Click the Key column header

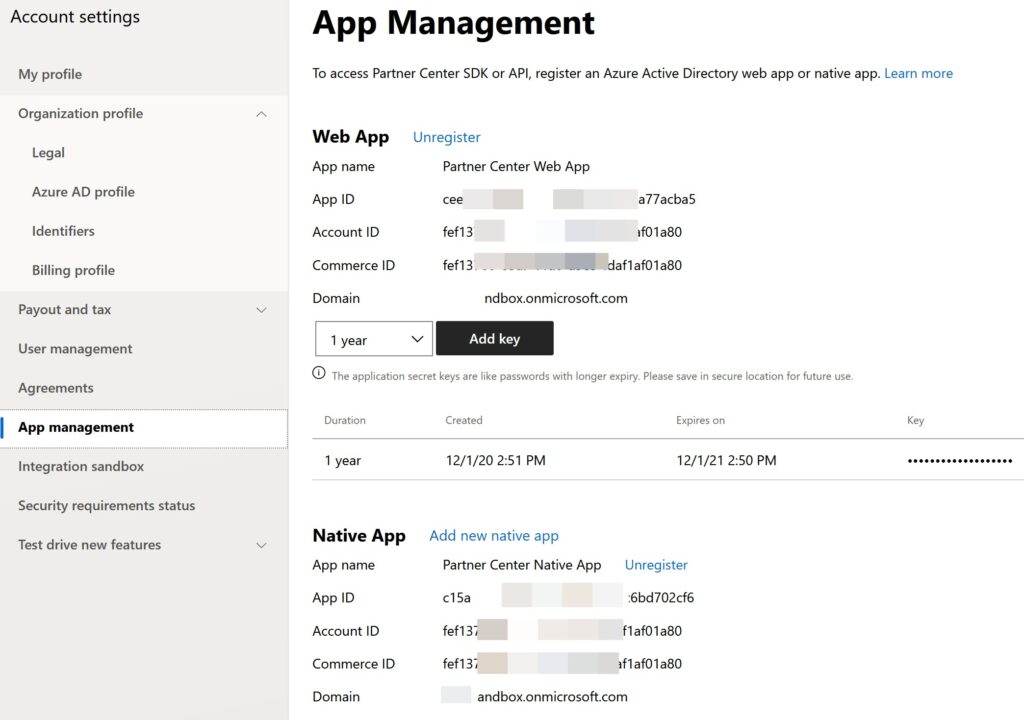pos(915,420)
